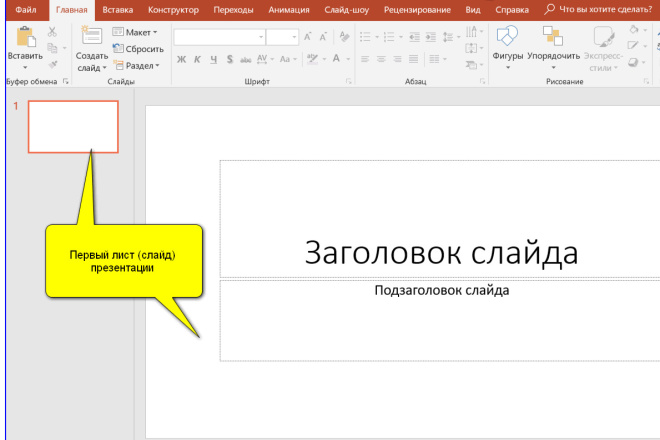Screen dimensions: 660x440
Task: Select the Главная tab
Action: (72, 10)
